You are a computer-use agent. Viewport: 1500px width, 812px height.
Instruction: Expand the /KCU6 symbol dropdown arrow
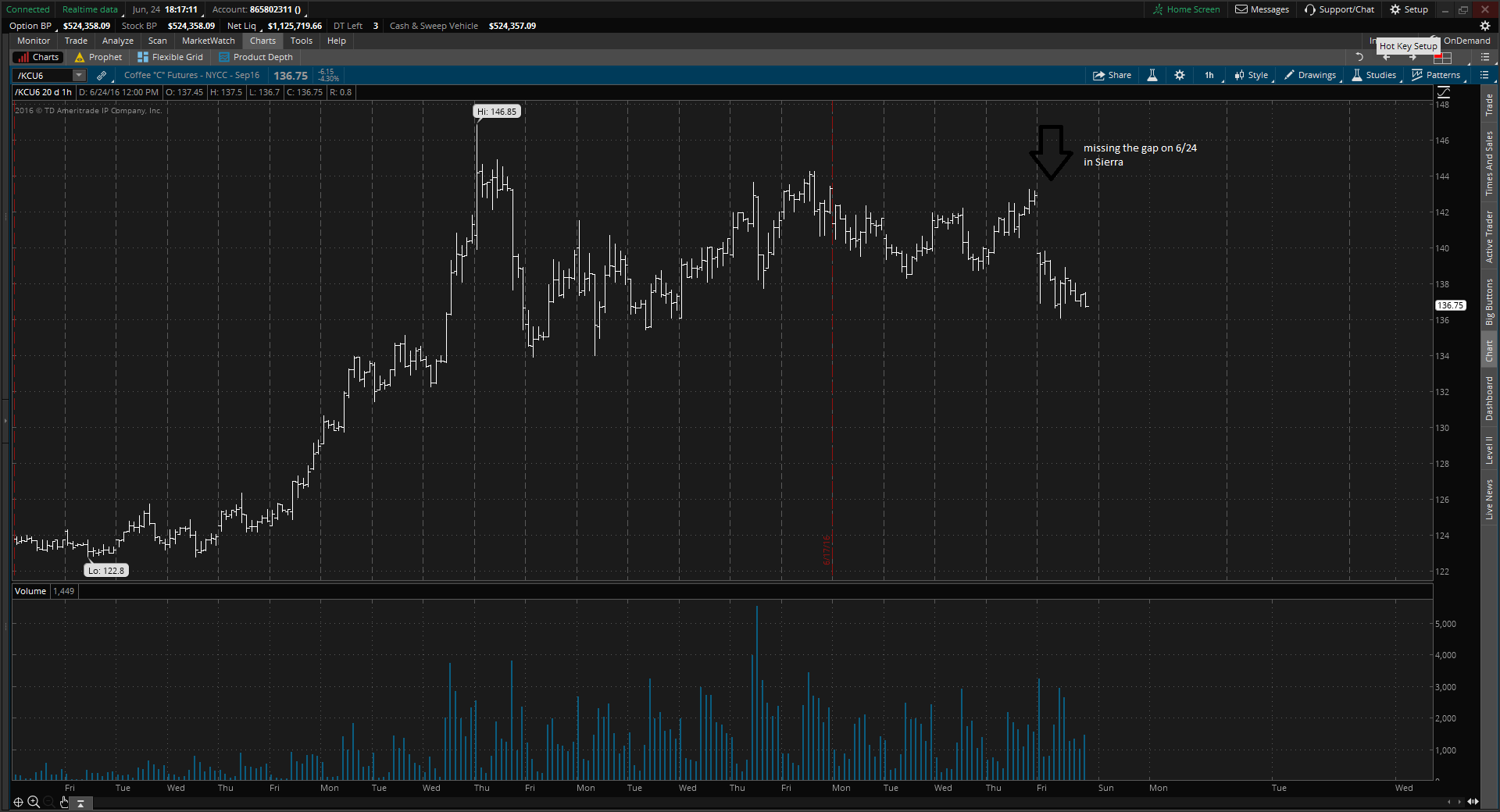click(x=79, y=76)
